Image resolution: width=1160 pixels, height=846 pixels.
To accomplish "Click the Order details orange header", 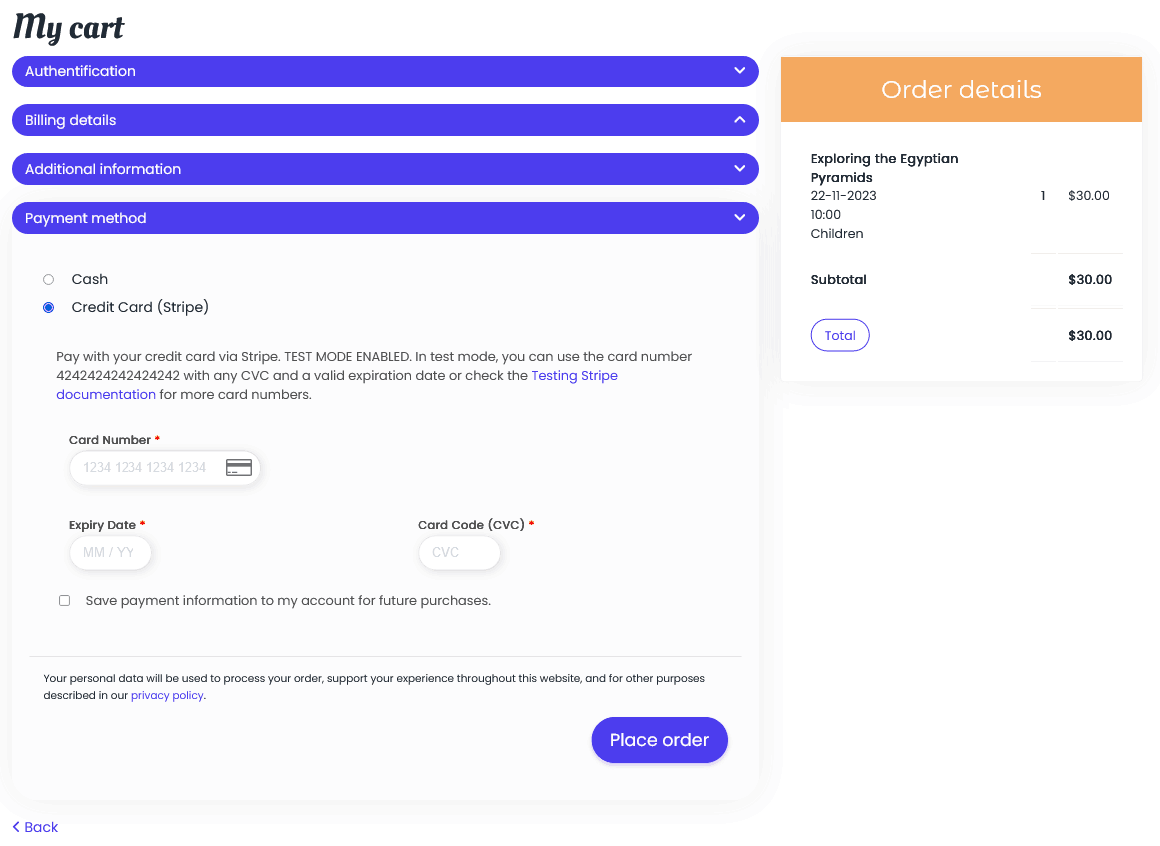I will 961,89.
